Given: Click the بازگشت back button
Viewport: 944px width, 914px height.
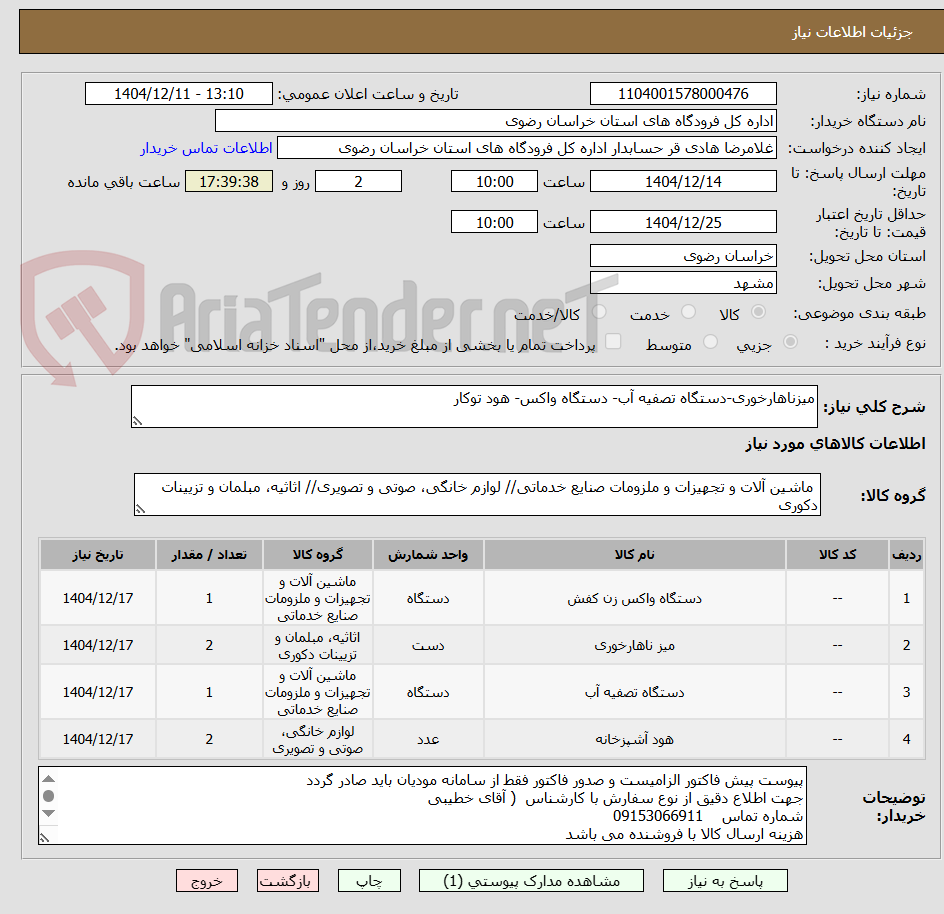Looking at the screenshot, I should pos(288,881).
